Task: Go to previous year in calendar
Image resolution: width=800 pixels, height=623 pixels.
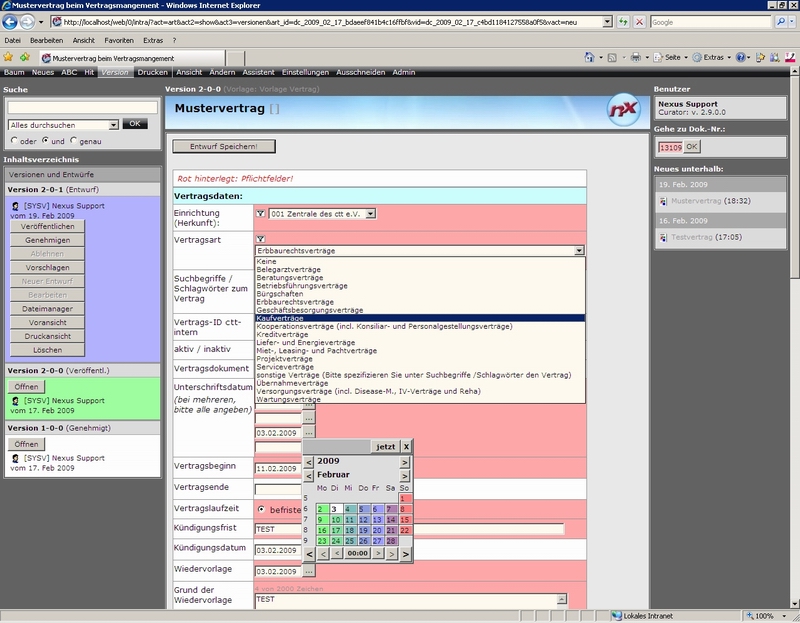Action: pos(309,462)
